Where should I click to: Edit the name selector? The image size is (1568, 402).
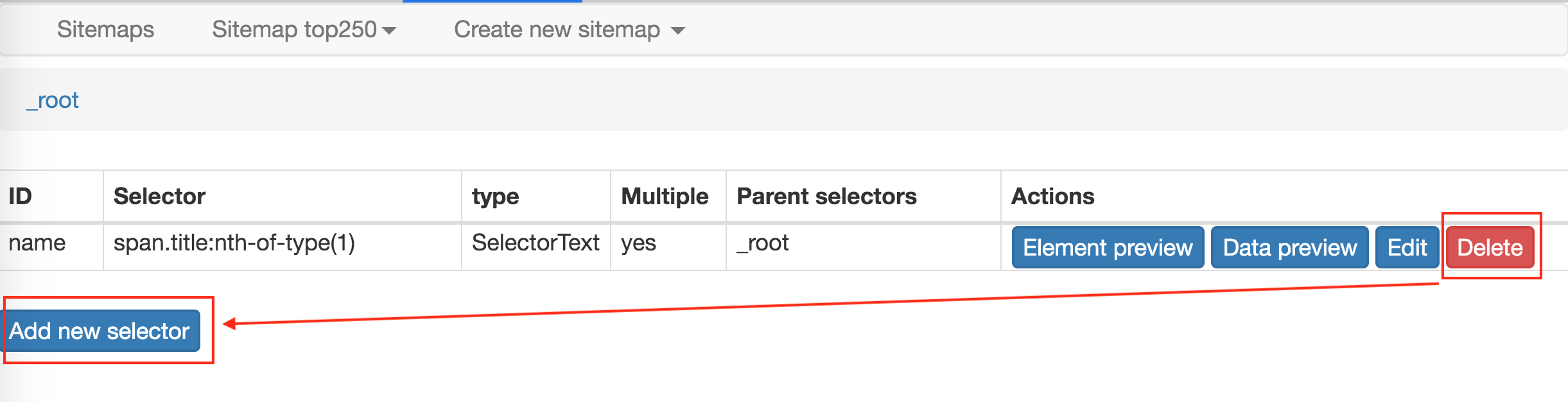(x=1407, y=247)
